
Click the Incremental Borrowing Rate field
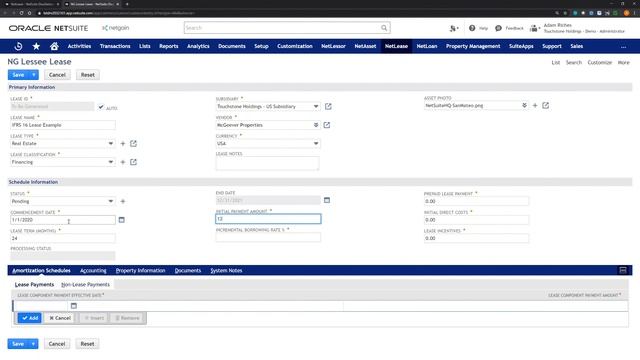(268, 238)
